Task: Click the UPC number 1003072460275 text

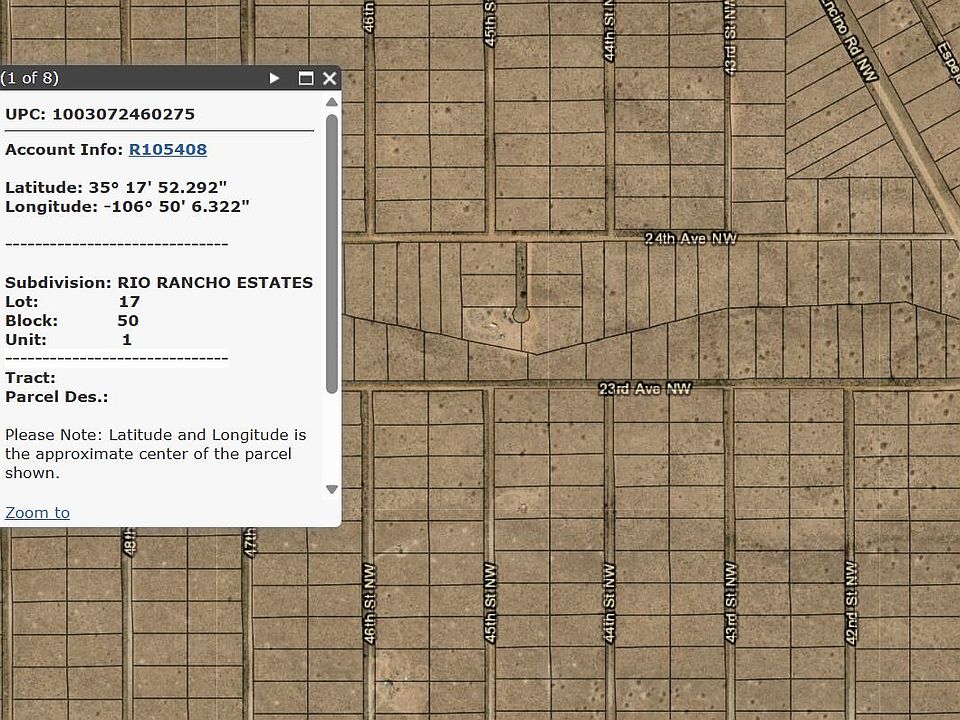Action: click(123, 114)
